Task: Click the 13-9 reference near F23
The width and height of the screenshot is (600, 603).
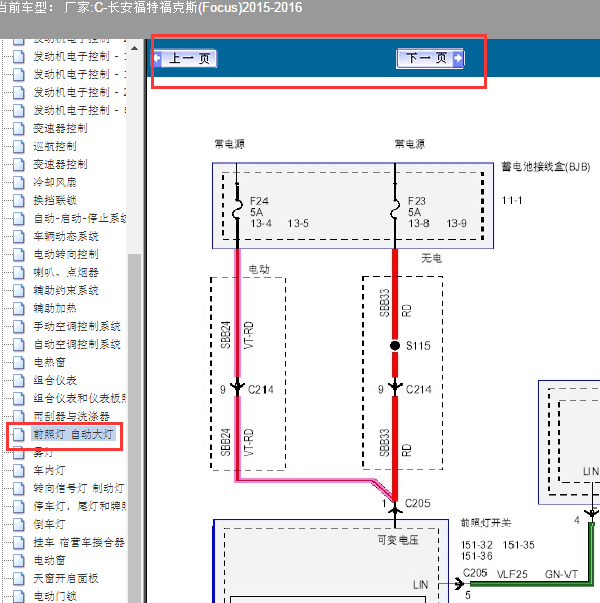Action: (457, 223)
